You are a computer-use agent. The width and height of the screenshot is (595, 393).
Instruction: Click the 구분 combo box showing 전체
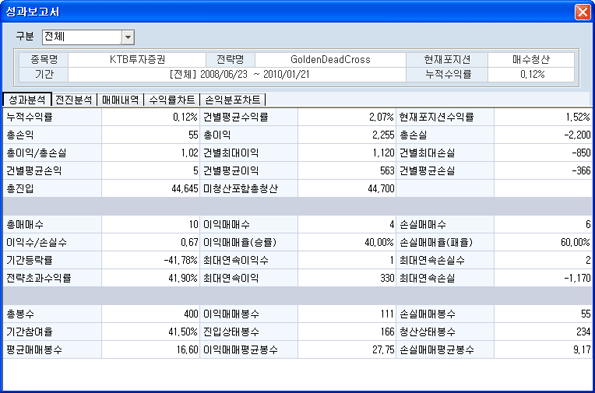88,37
